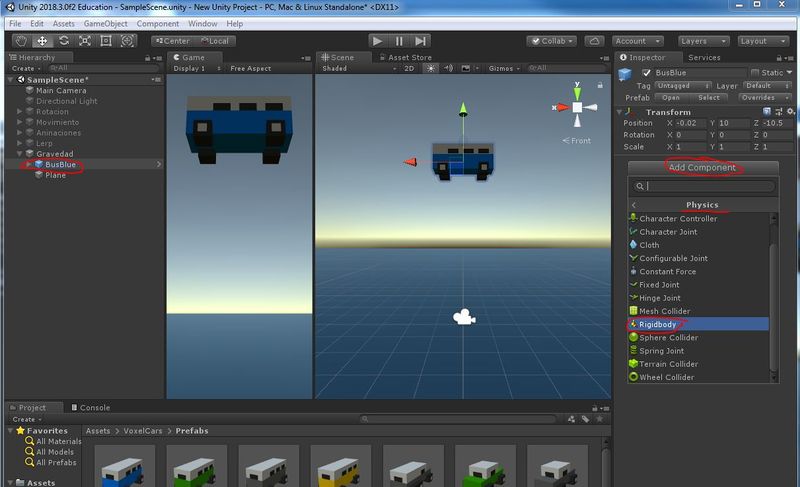Open Transform presets slider icon
The image size is (800, 487).
pos(779,112)
